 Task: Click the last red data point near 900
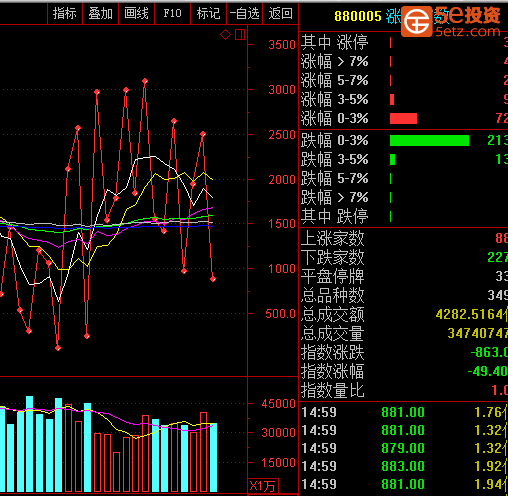click(213, 279)
